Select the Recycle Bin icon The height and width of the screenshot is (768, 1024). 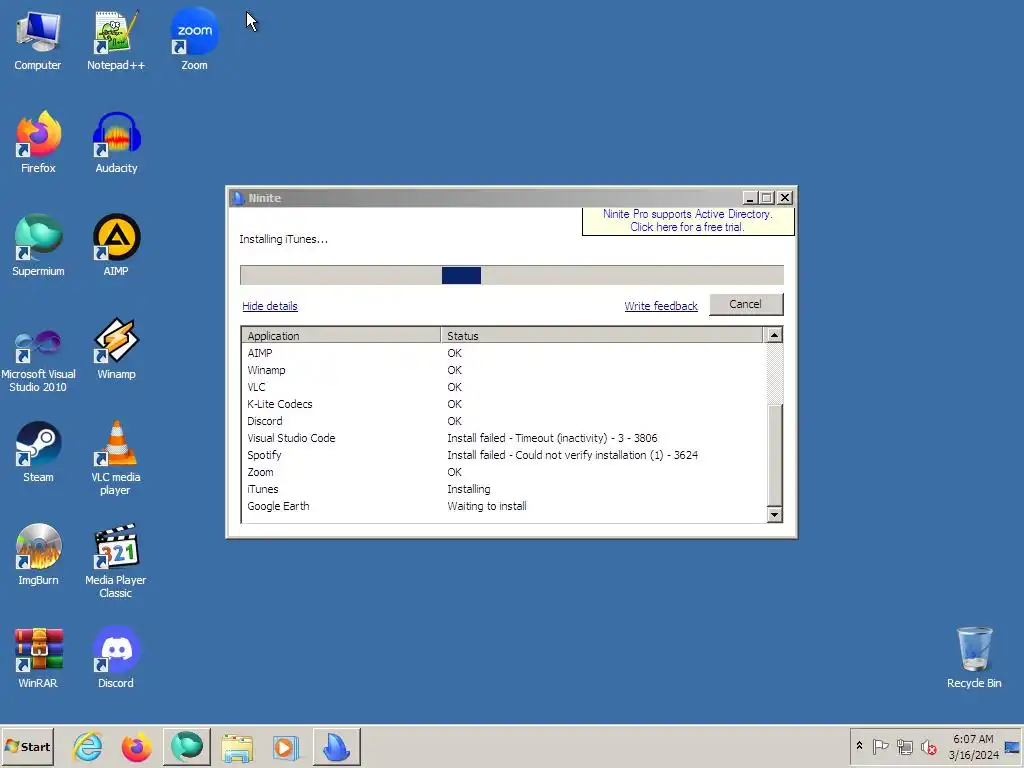974,658
